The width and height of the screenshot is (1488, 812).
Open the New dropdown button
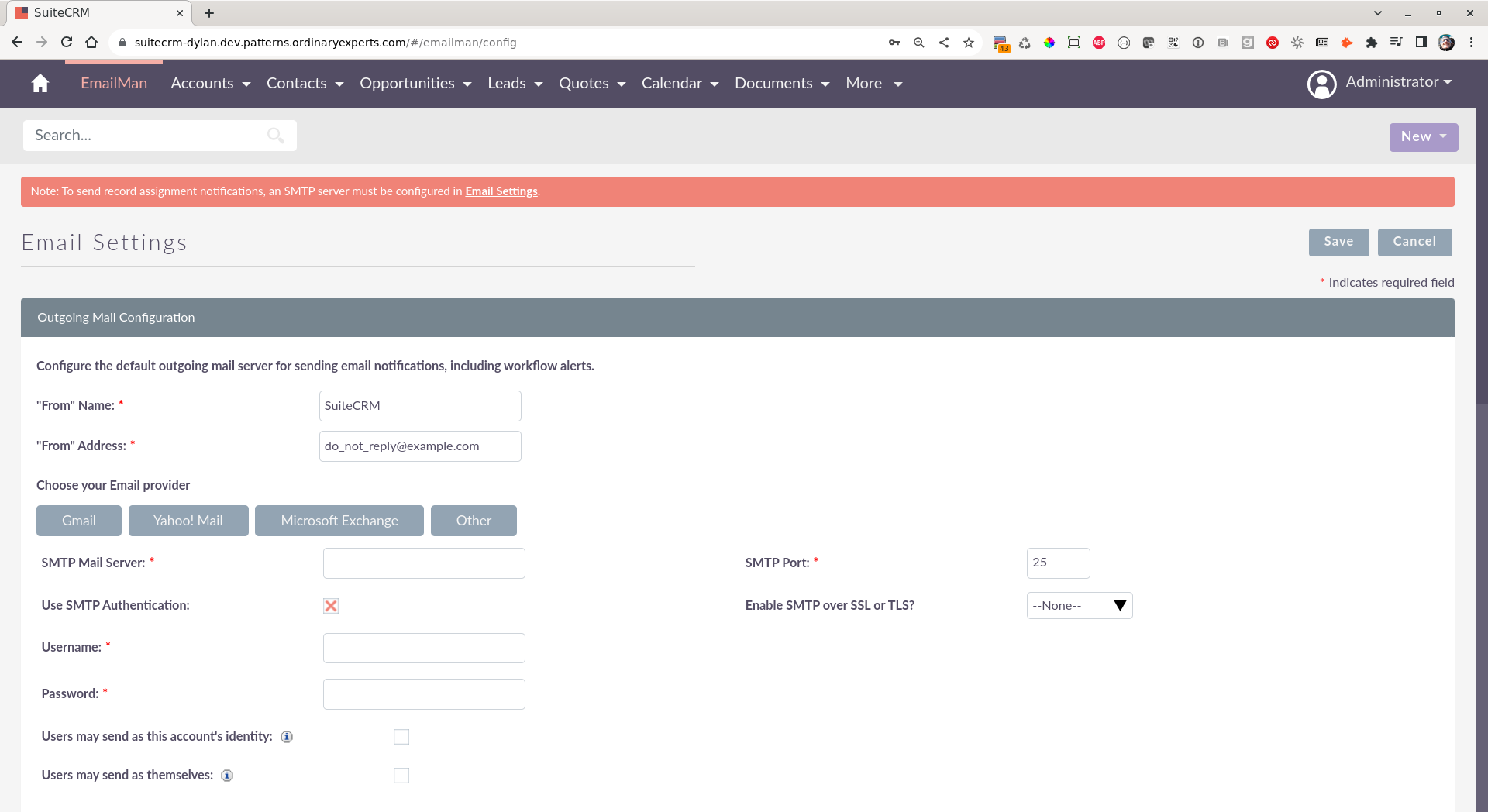(1424, 137)
